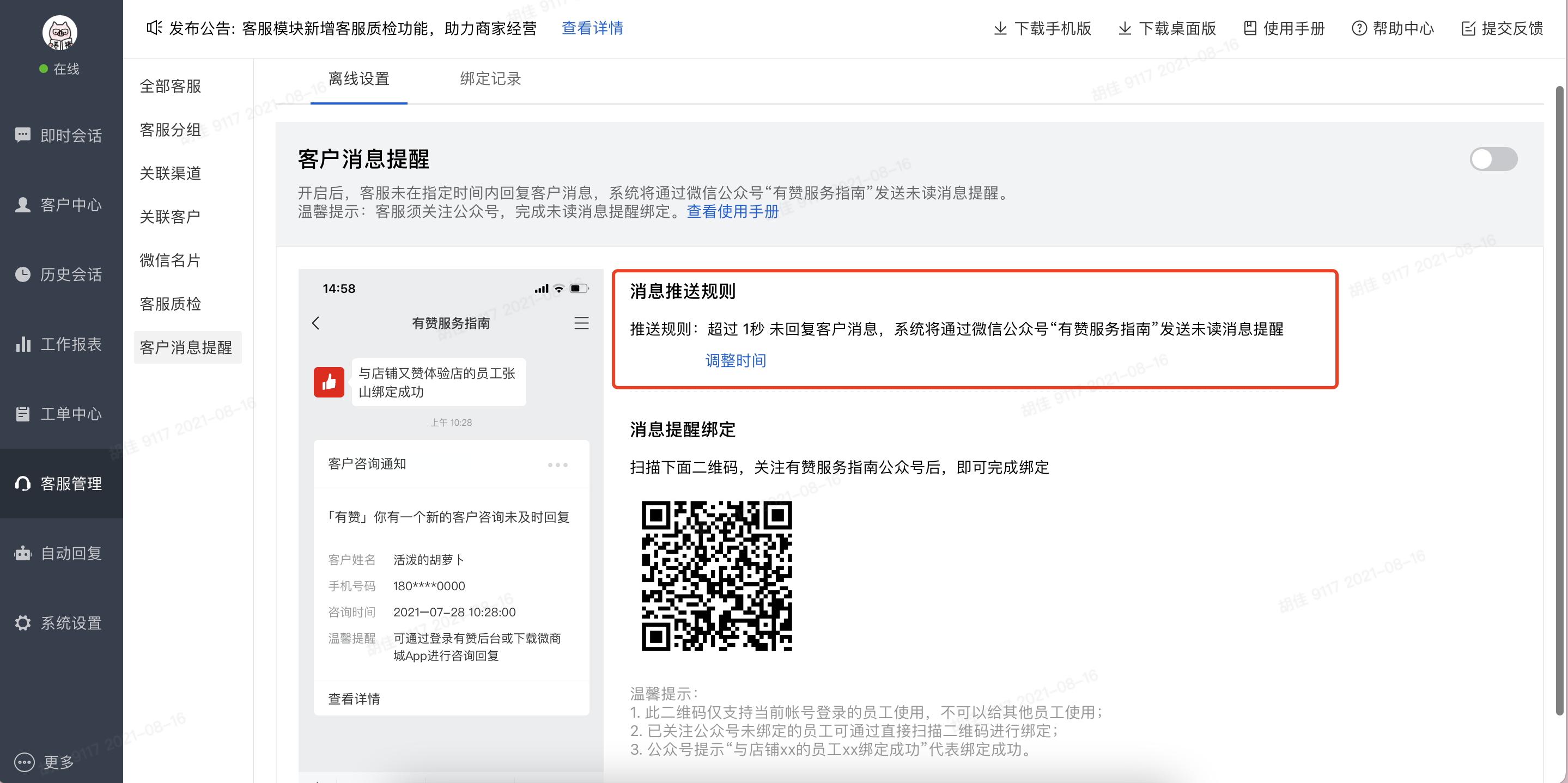Click the binding QR code image
The image size is (1568, 783).
(716, 576)
